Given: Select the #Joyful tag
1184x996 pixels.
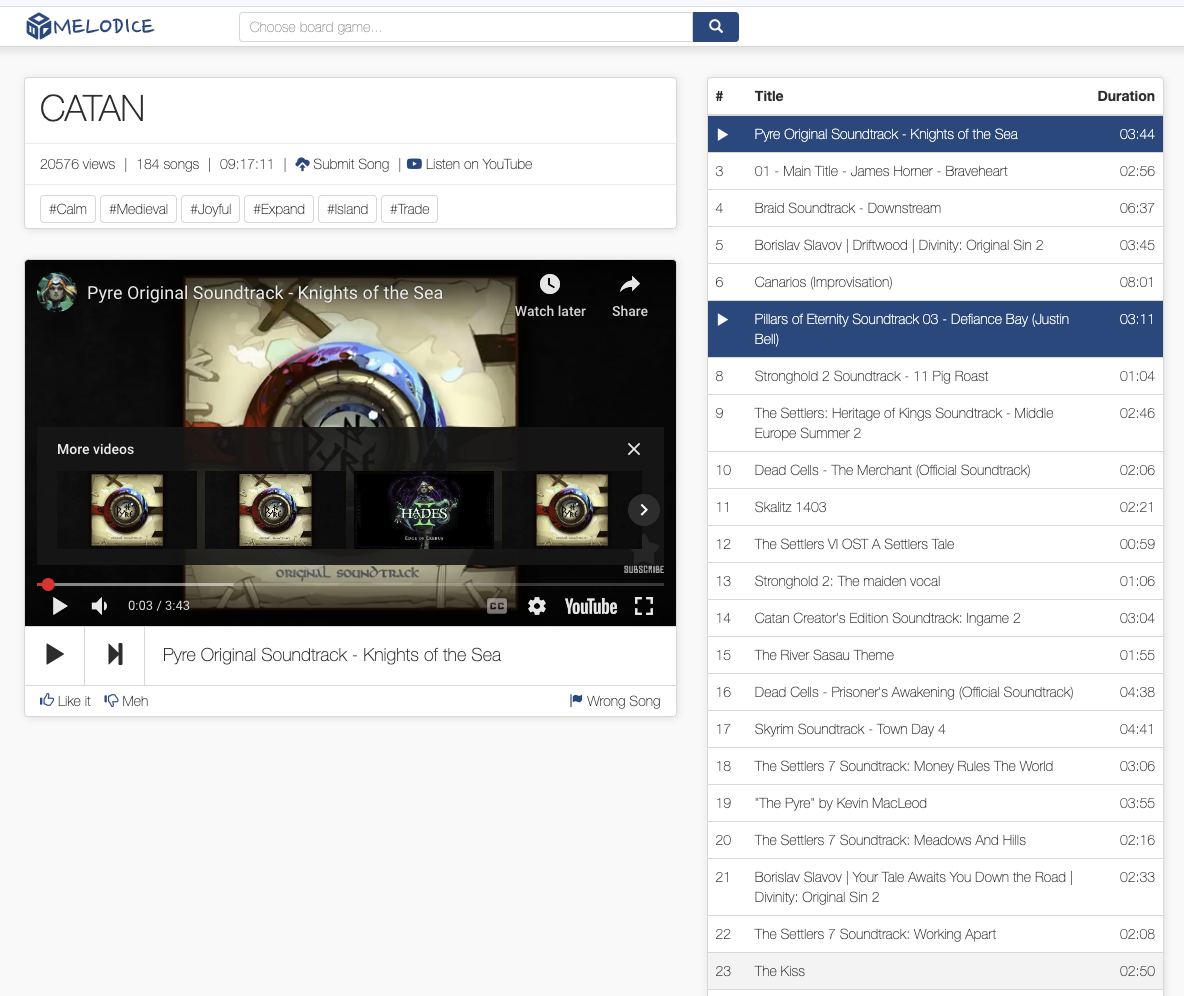Looking at the screenshot, I should click(x=211, y=209).
